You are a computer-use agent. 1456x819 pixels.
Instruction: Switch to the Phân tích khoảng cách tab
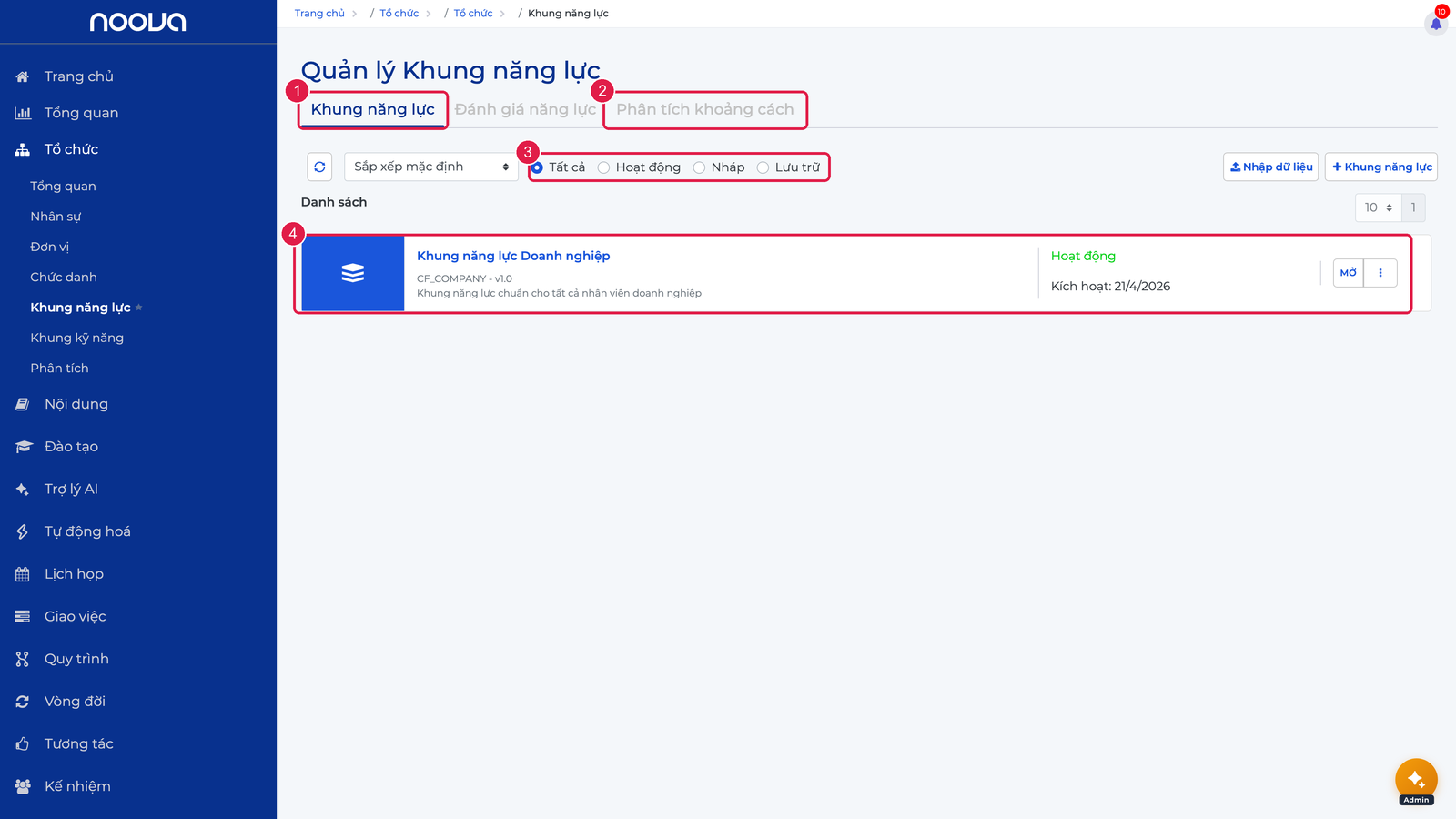tap(705, 109)
